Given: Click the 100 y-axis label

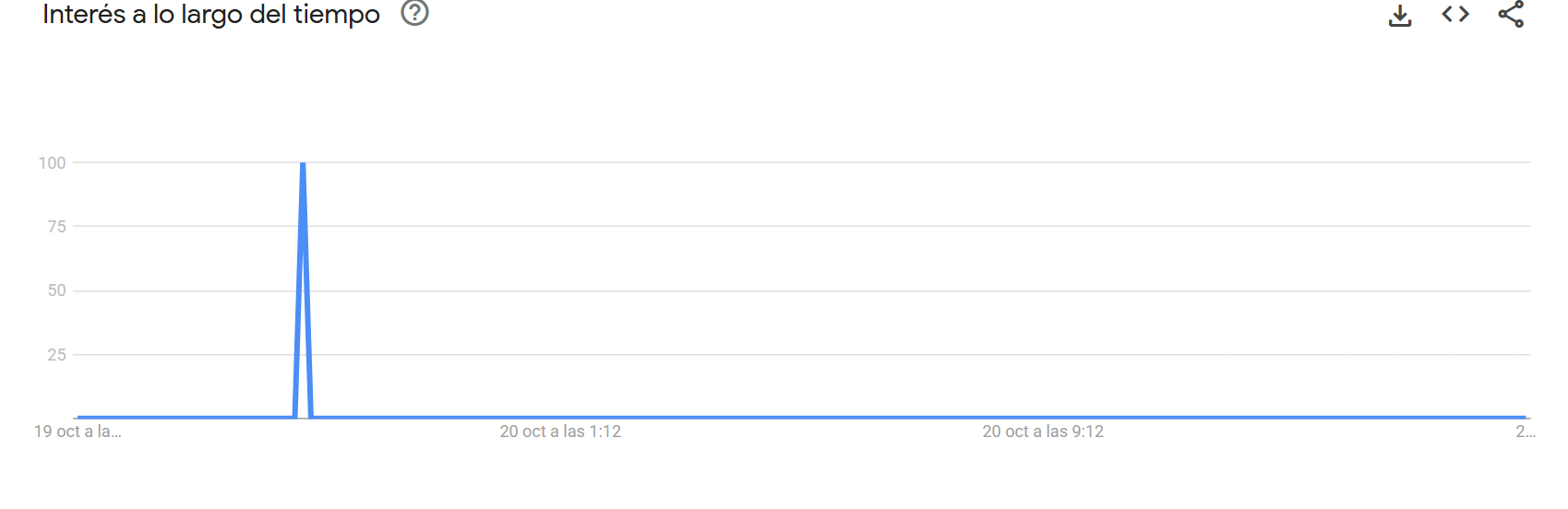Looking at the screenshot, I should 52,163.
